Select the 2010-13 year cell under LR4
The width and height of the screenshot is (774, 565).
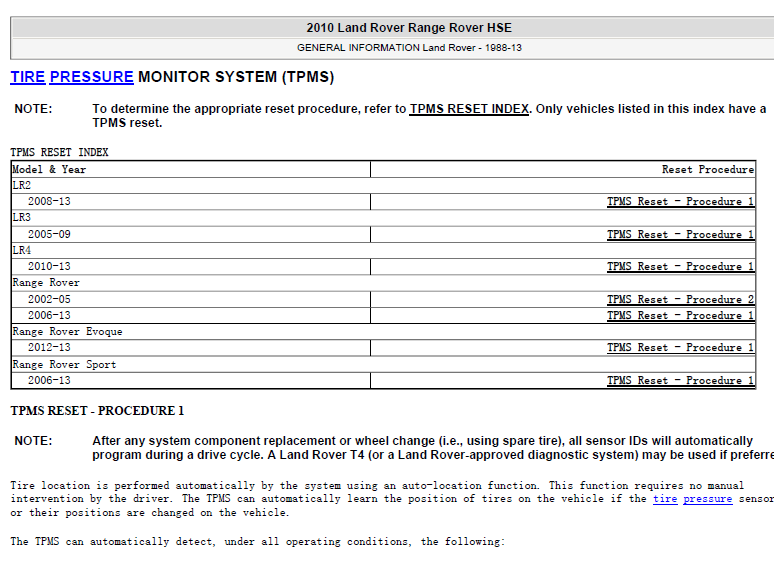point(191,266)
